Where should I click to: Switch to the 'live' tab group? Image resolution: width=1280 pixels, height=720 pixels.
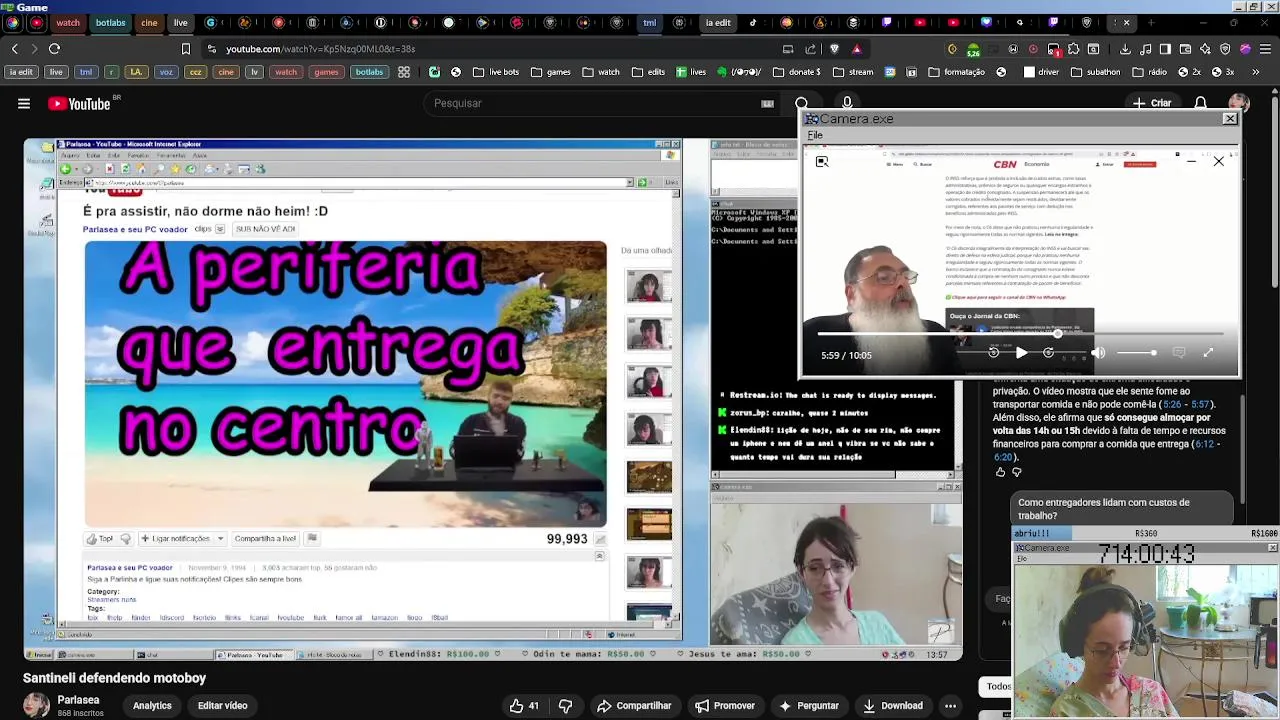[x=180, y=22]
